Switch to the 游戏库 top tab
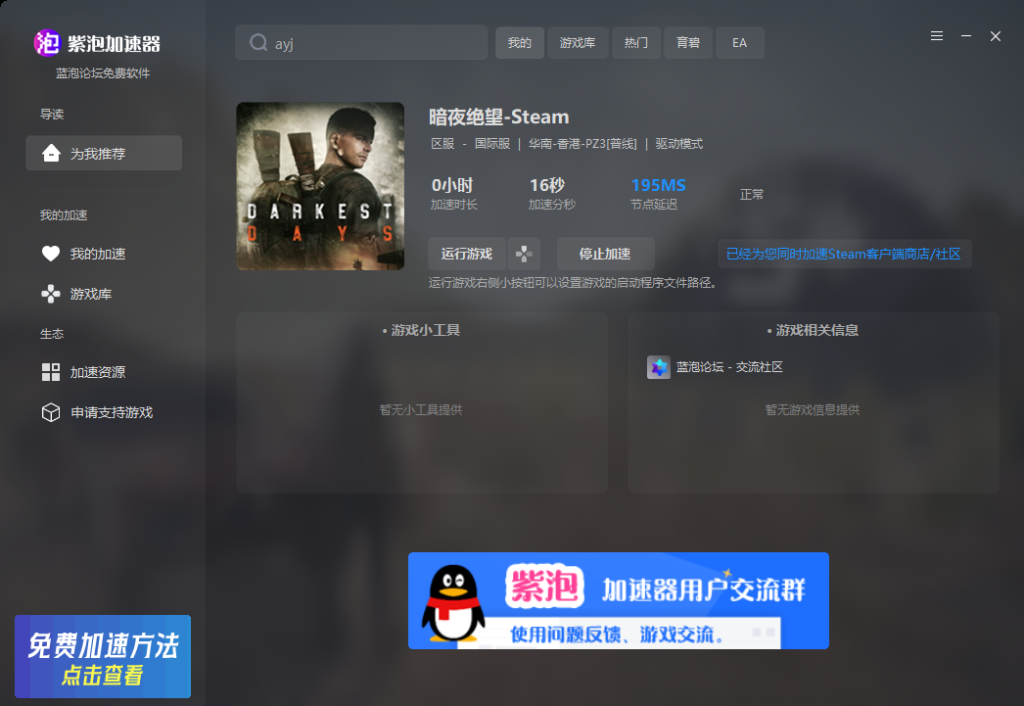 [x=577, y=42]
